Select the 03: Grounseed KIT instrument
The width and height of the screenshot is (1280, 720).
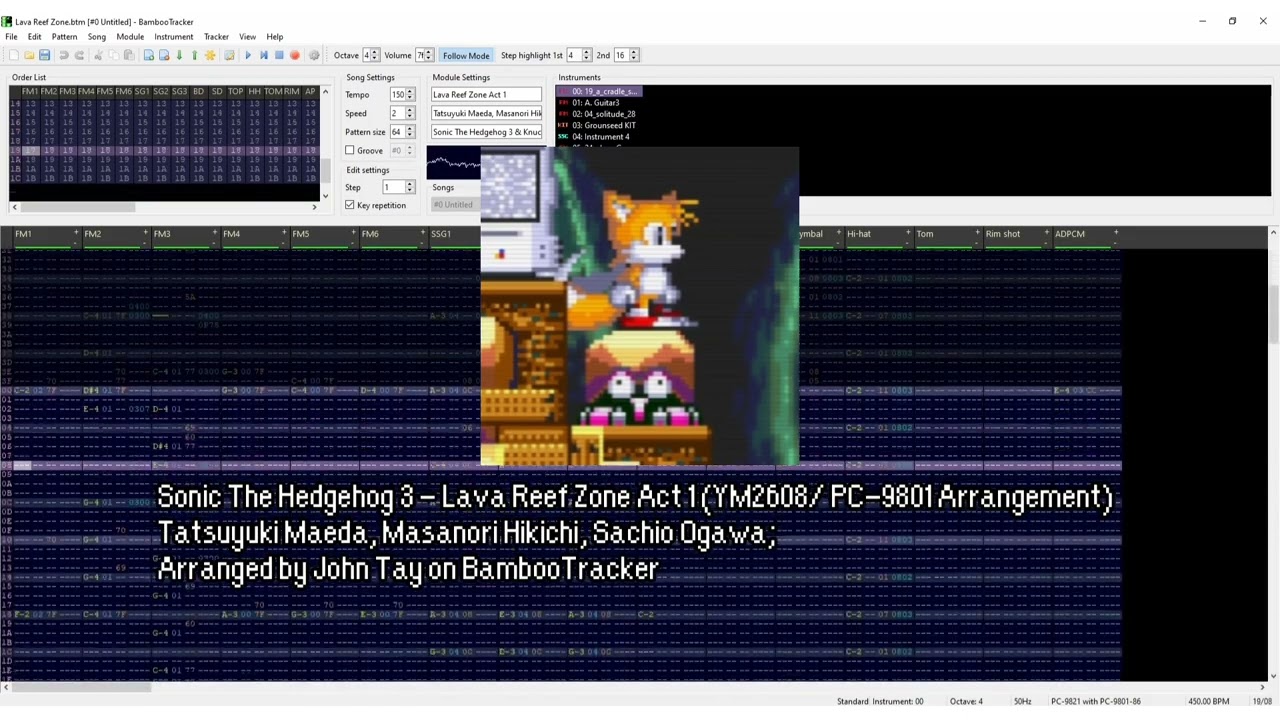[x=603, y=125]
